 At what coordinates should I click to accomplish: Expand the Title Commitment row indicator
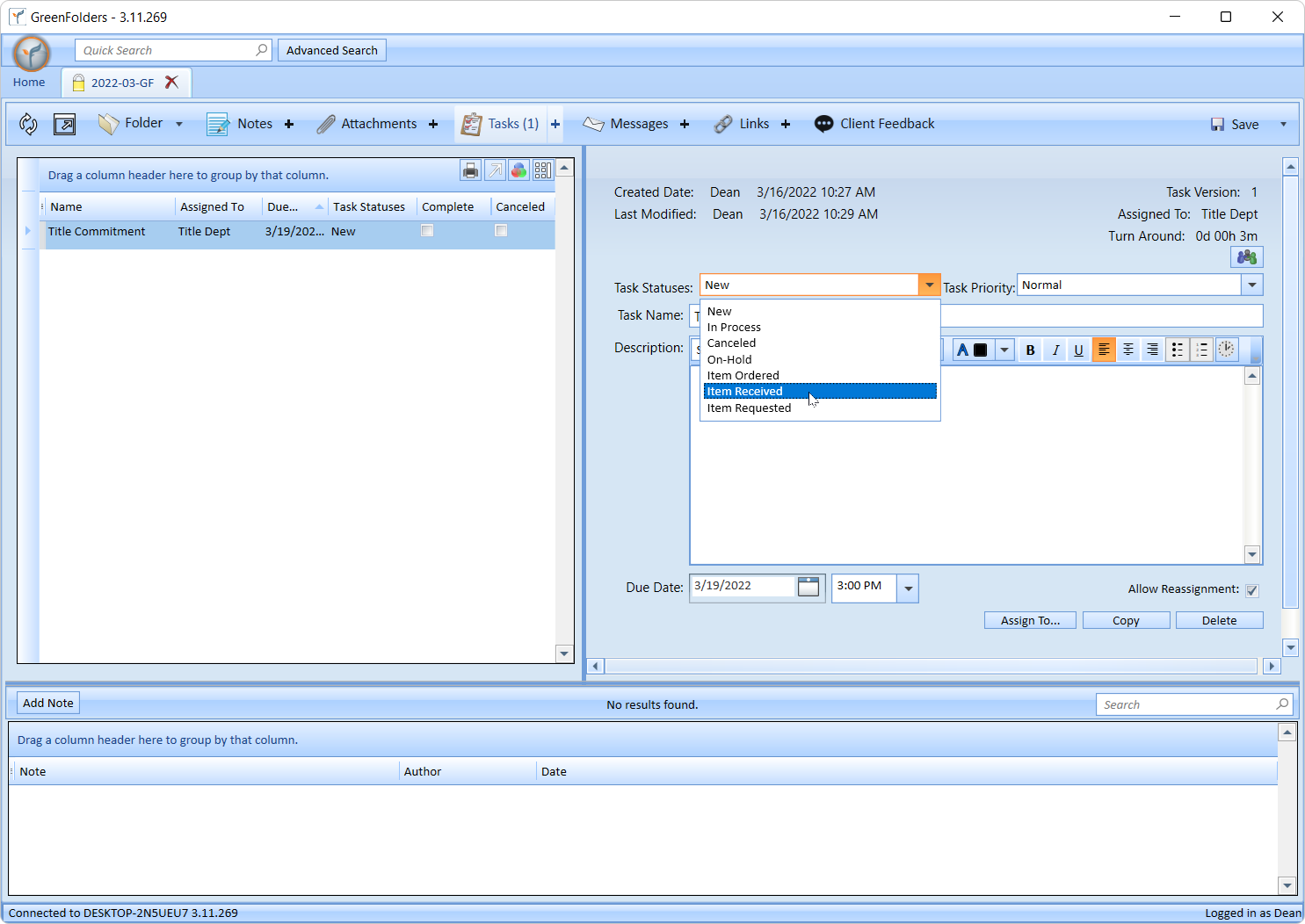(x=28, y=231)
